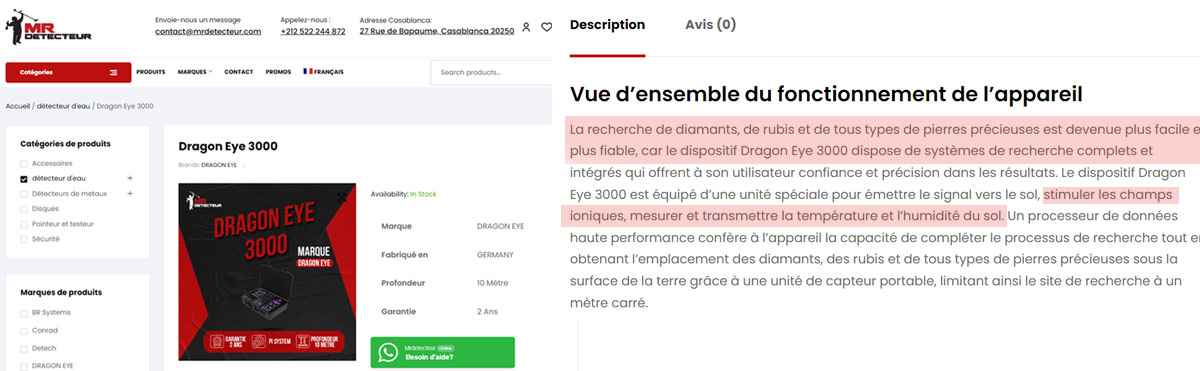
Task: Open the Rue de Bapaume address link
Action: click(437, 31)
